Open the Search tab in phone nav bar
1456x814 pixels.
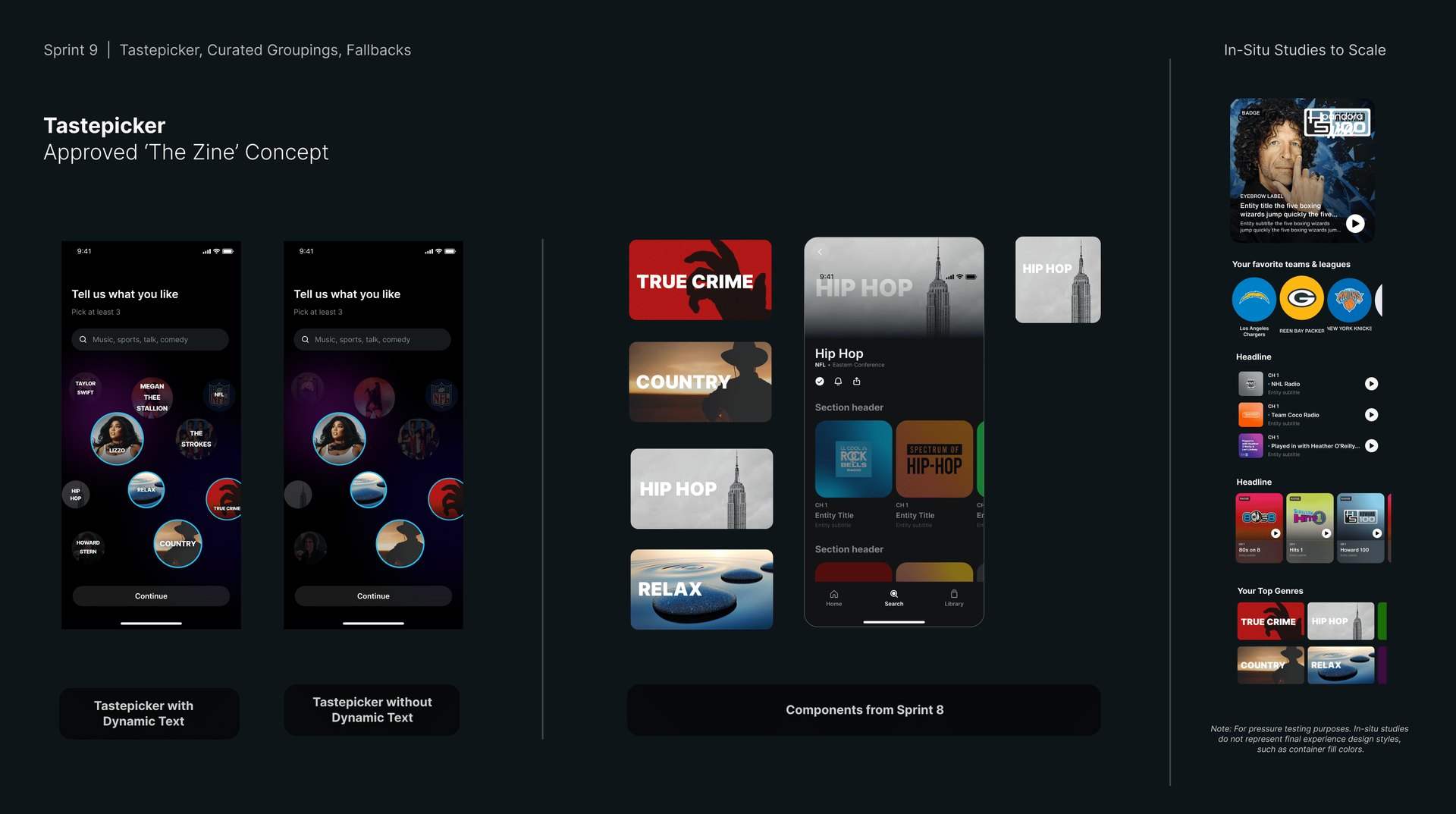(x=894, y=598)
